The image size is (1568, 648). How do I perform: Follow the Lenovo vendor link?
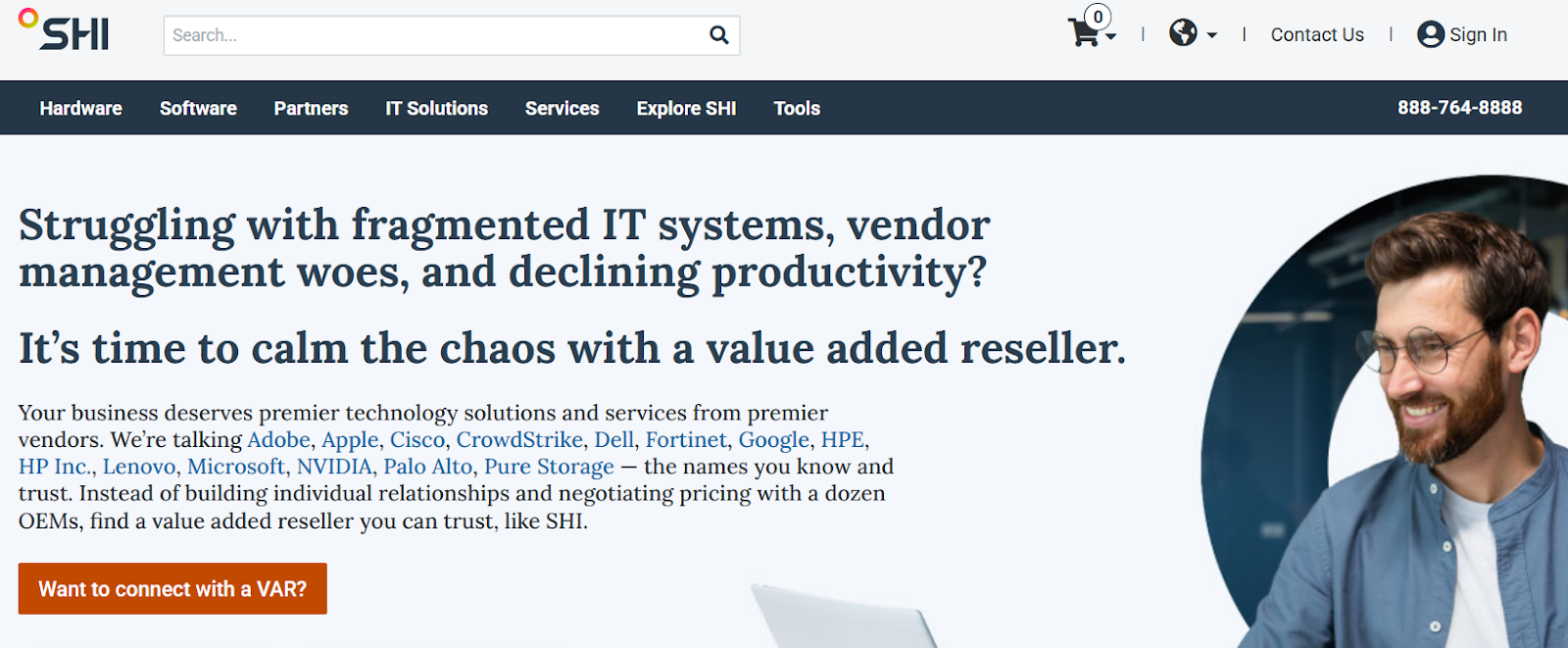pyautogui.click(x=139, y=467)
